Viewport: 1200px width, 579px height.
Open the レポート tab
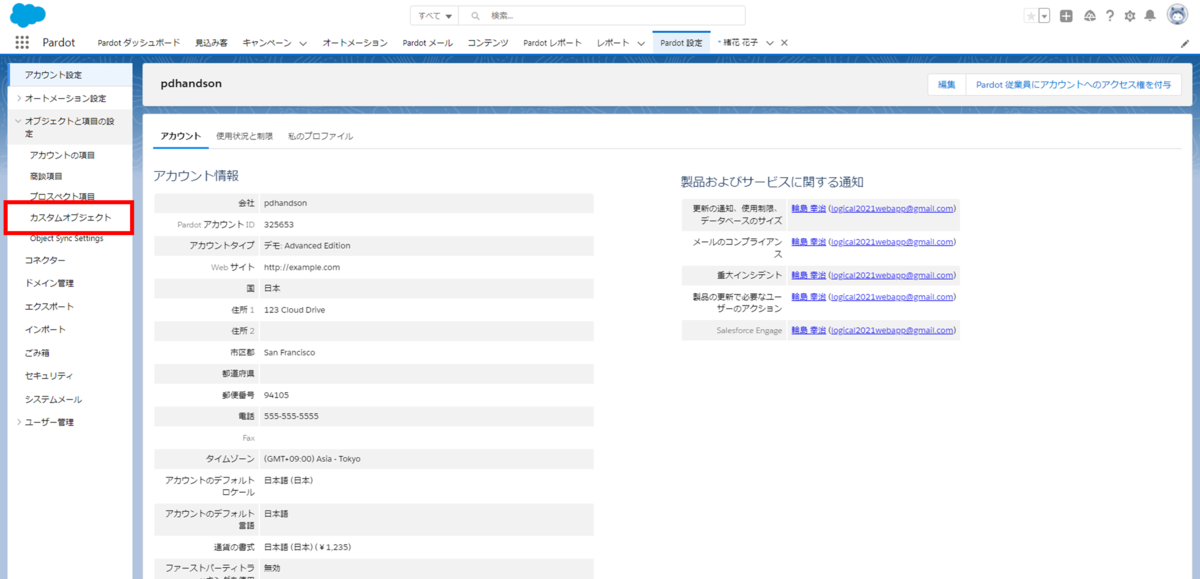tap(613, 43)
